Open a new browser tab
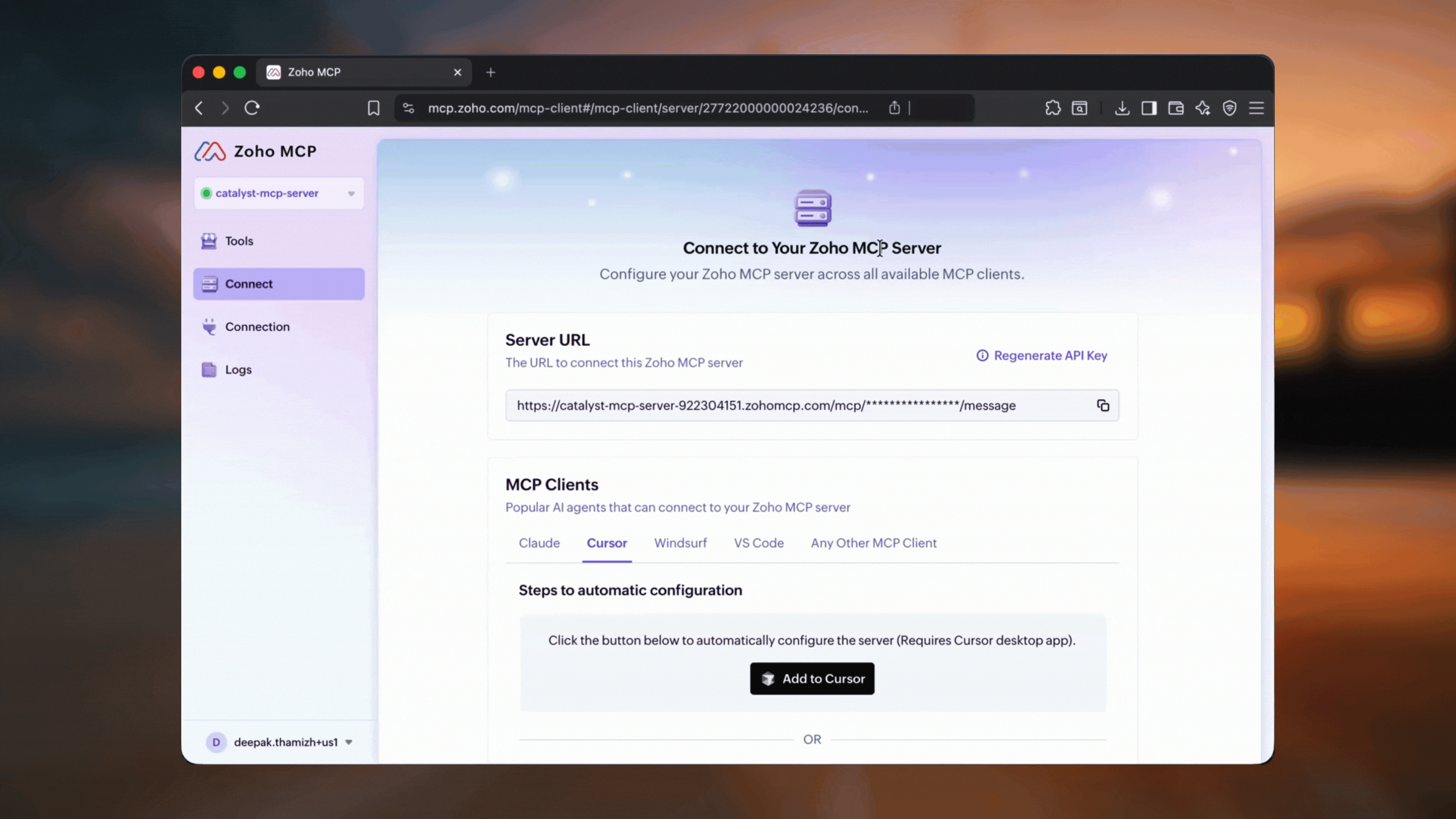The width and height of the screenshot is (1456, 819). pyautogui.click(x=491, y=72)
